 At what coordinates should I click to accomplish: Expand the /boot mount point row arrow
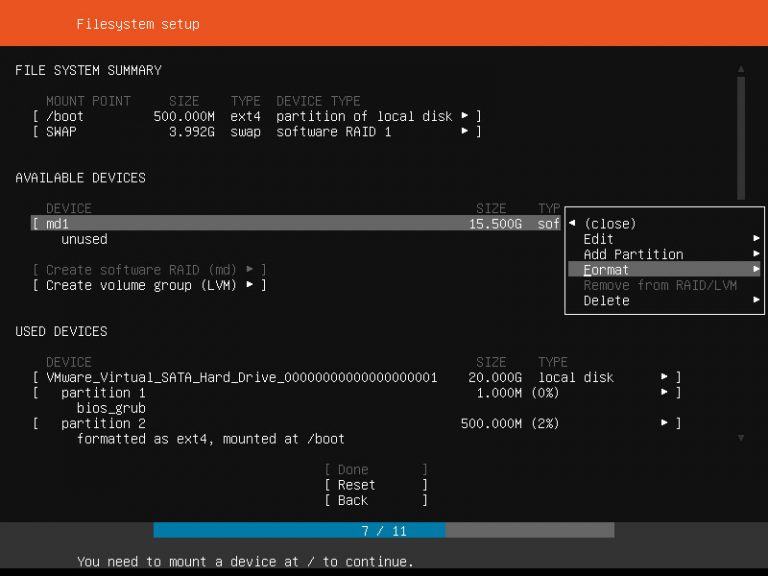[464, 116]
